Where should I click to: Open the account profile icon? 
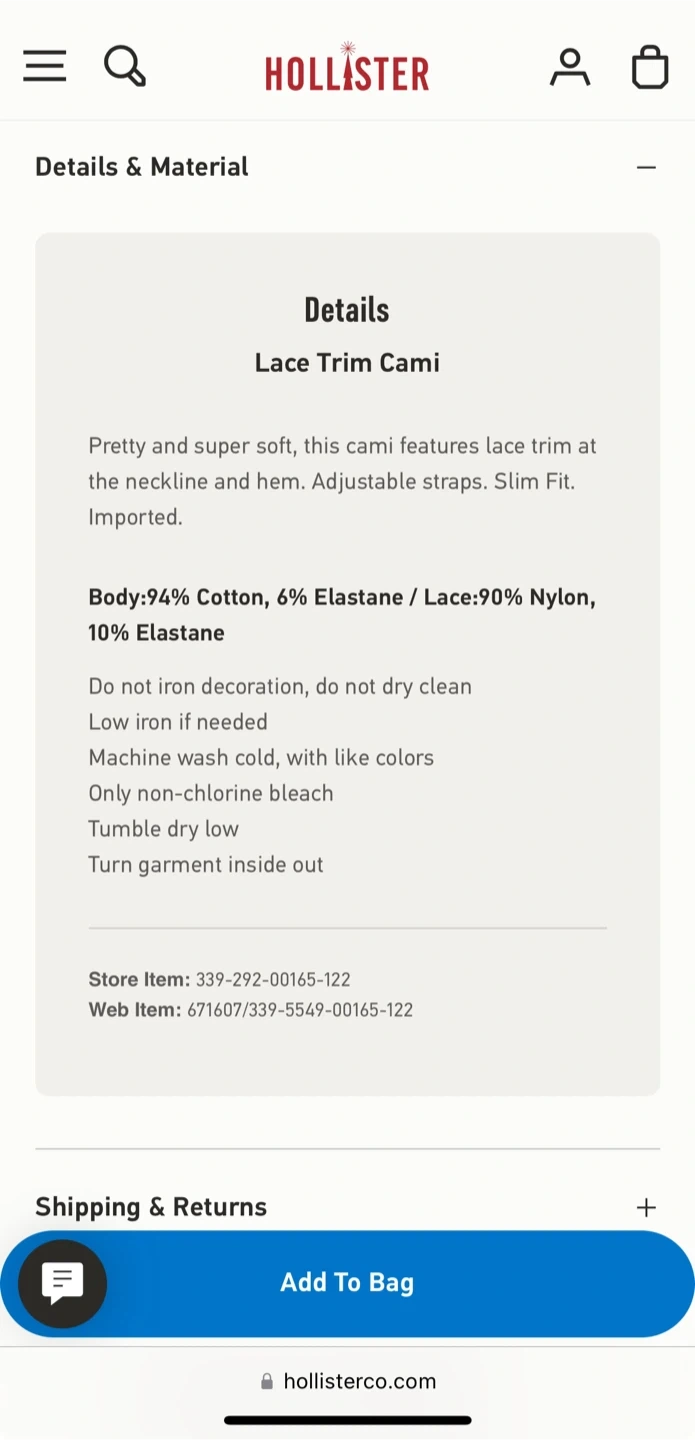pyautogui.click(x=570, y=67)
